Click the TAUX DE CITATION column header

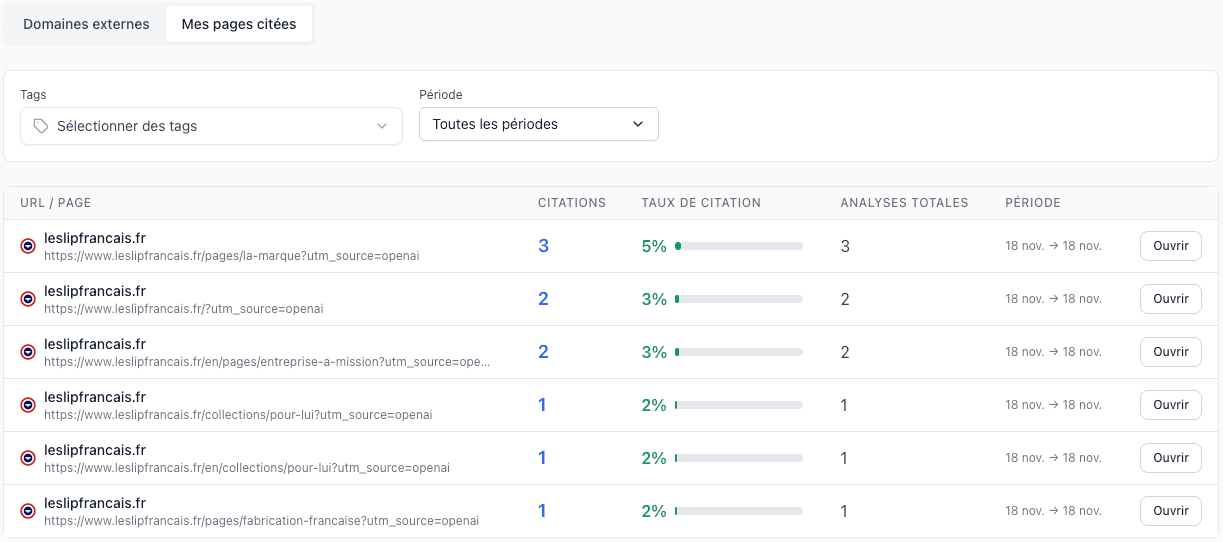701,203
